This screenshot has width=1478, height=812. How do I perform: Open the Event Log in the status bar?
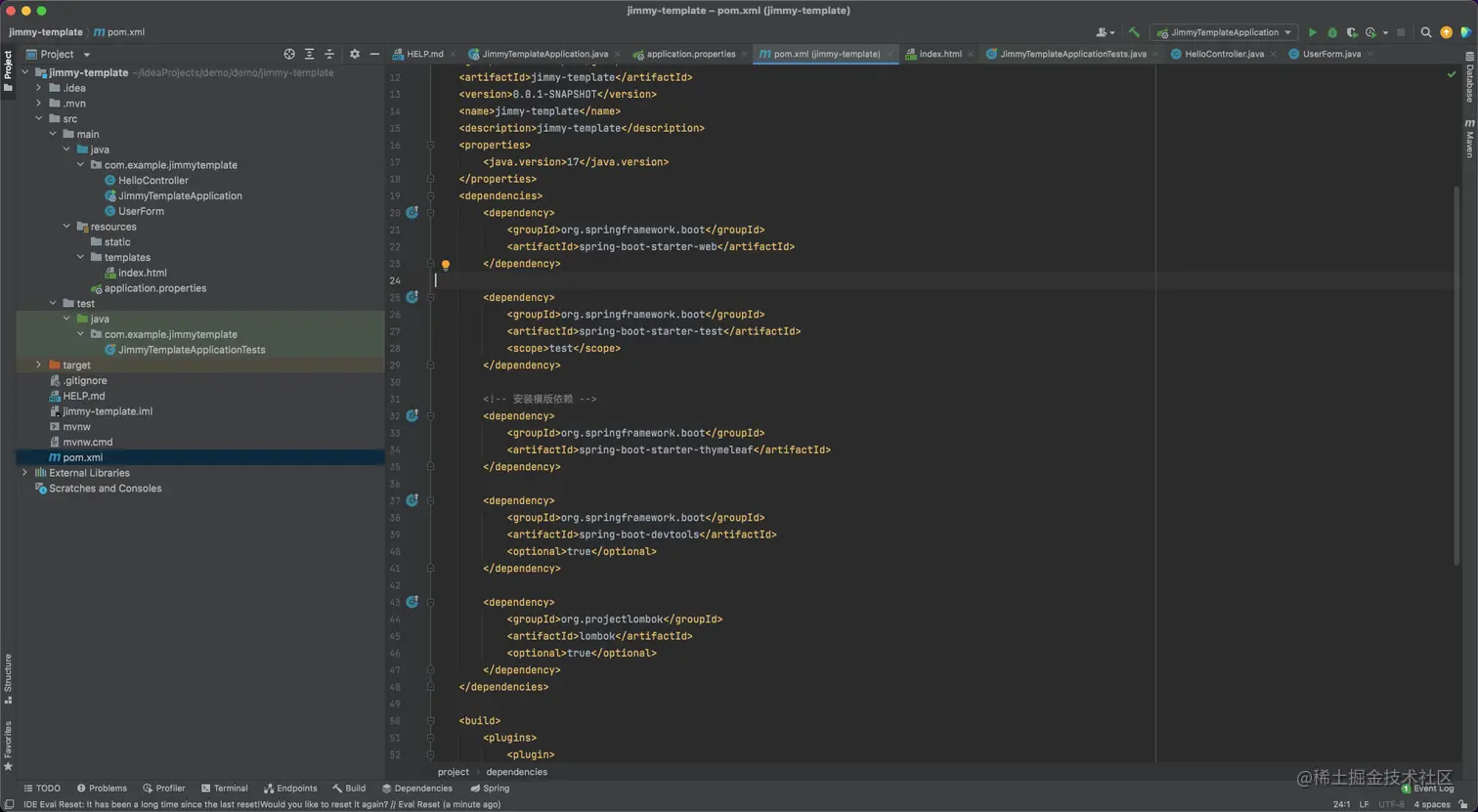point(1432,789)
